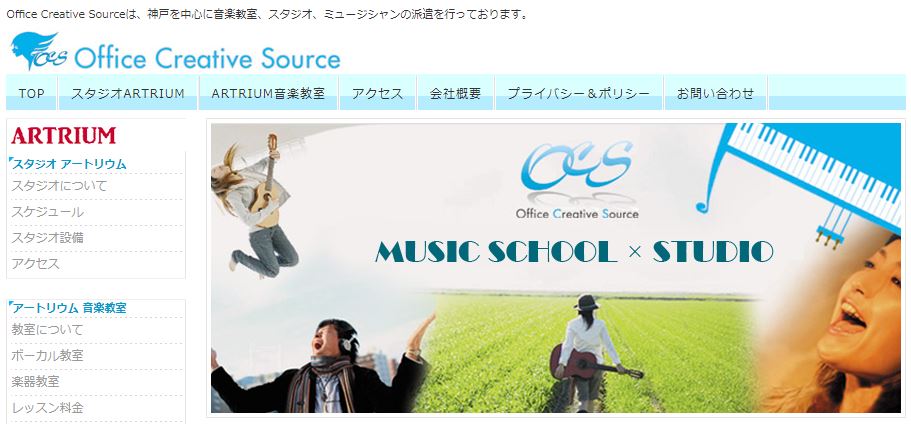Open the スケジュール sidebar link
911x424 pixels.
pyautogui.click(x=48, y=212)
